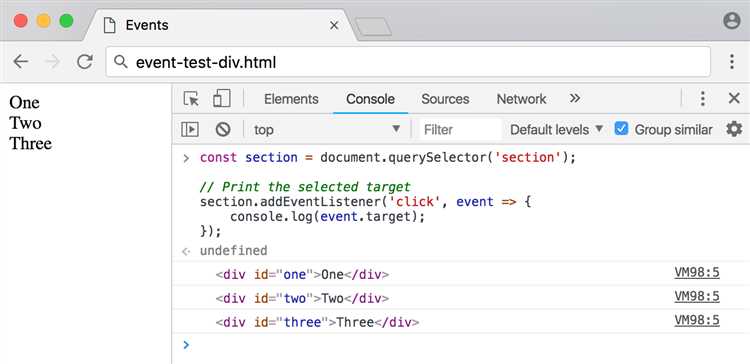This screenshot has height=364, width=750.
Task: Switch to the Console panel
Action: pos(370,99)
